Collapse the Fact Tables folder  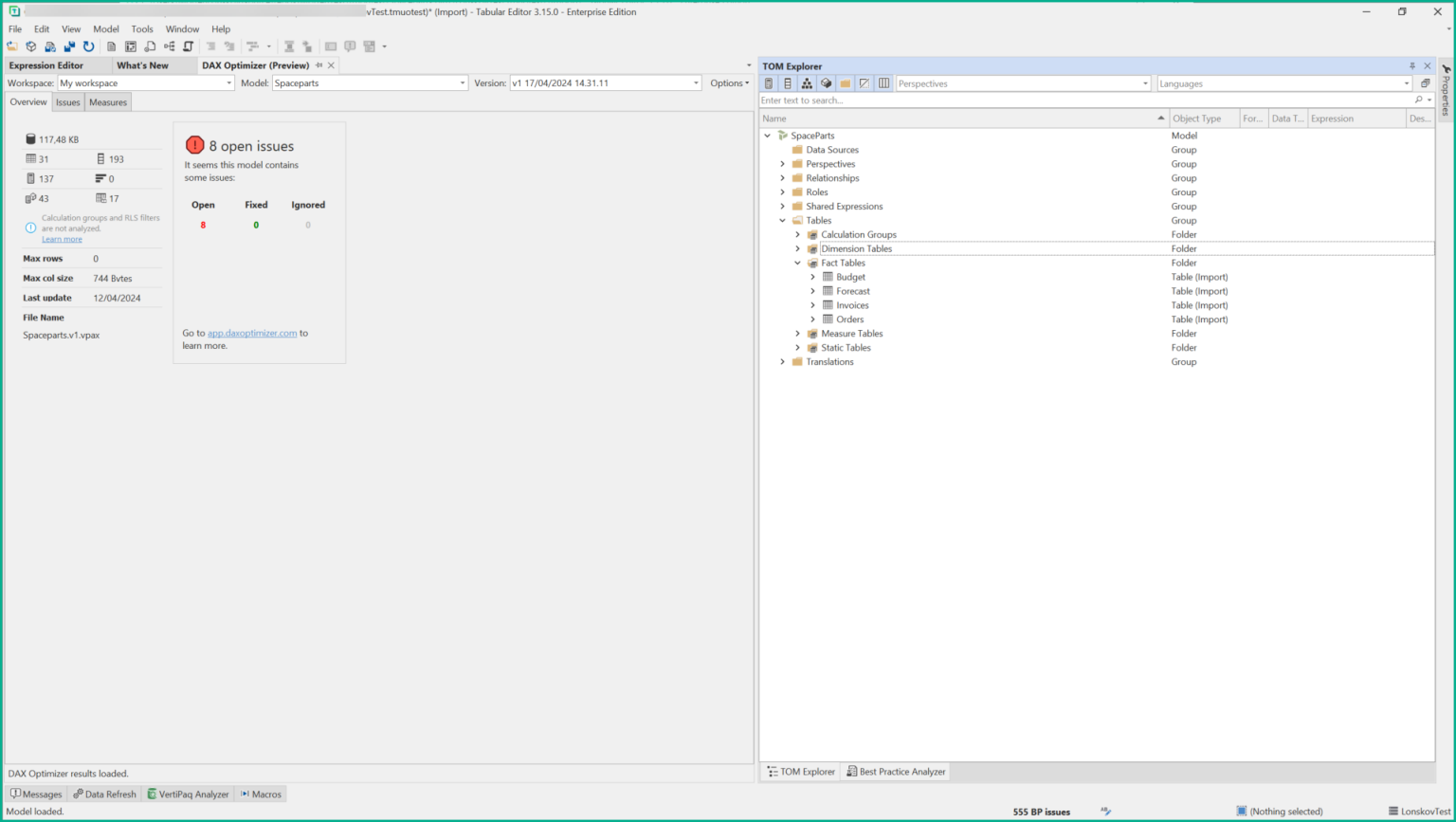coord(797,263)
